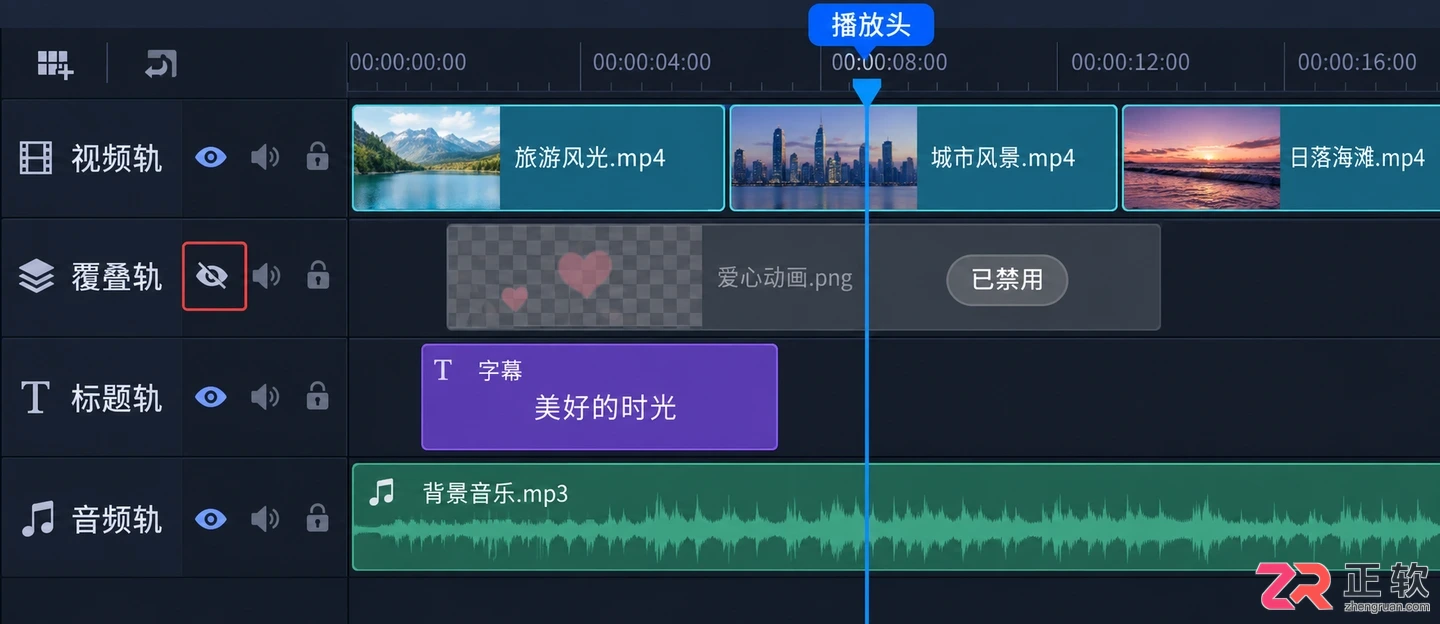Mute the Overlay track speaker
Viewport: 1440px width, 624px height.
(x=265, y=276)
